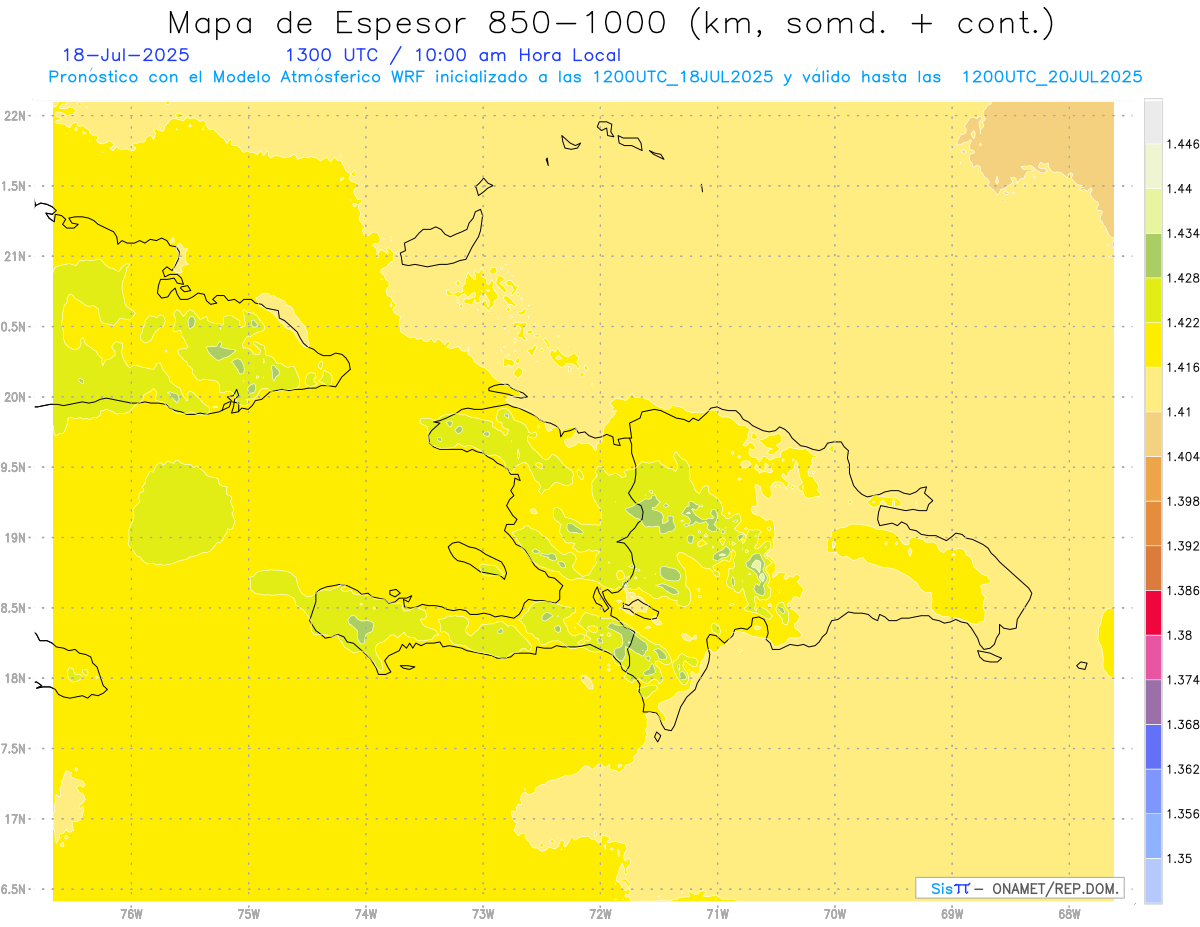Click the bright yellow swatch between 1.416 and 1.422
The image size is (1200, 927).
(x=1153, y=344)
